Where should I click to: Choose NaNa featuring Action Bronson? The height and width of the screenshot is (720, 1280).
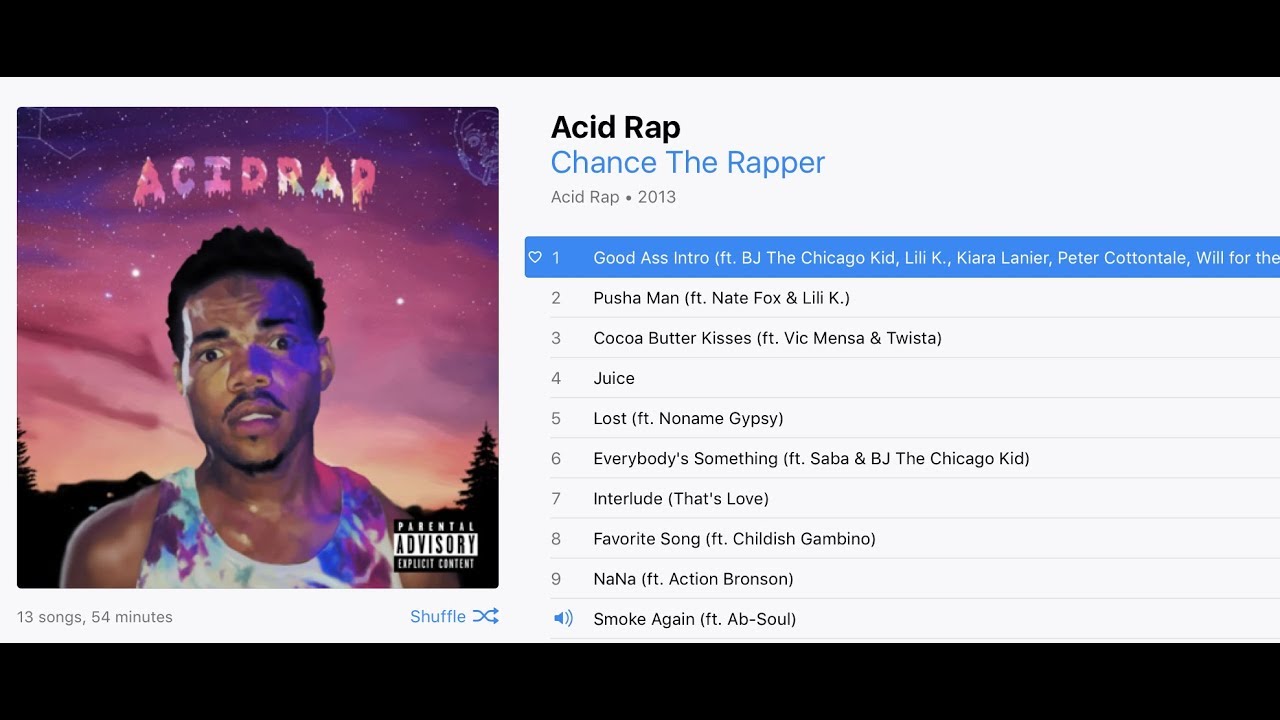915,578
